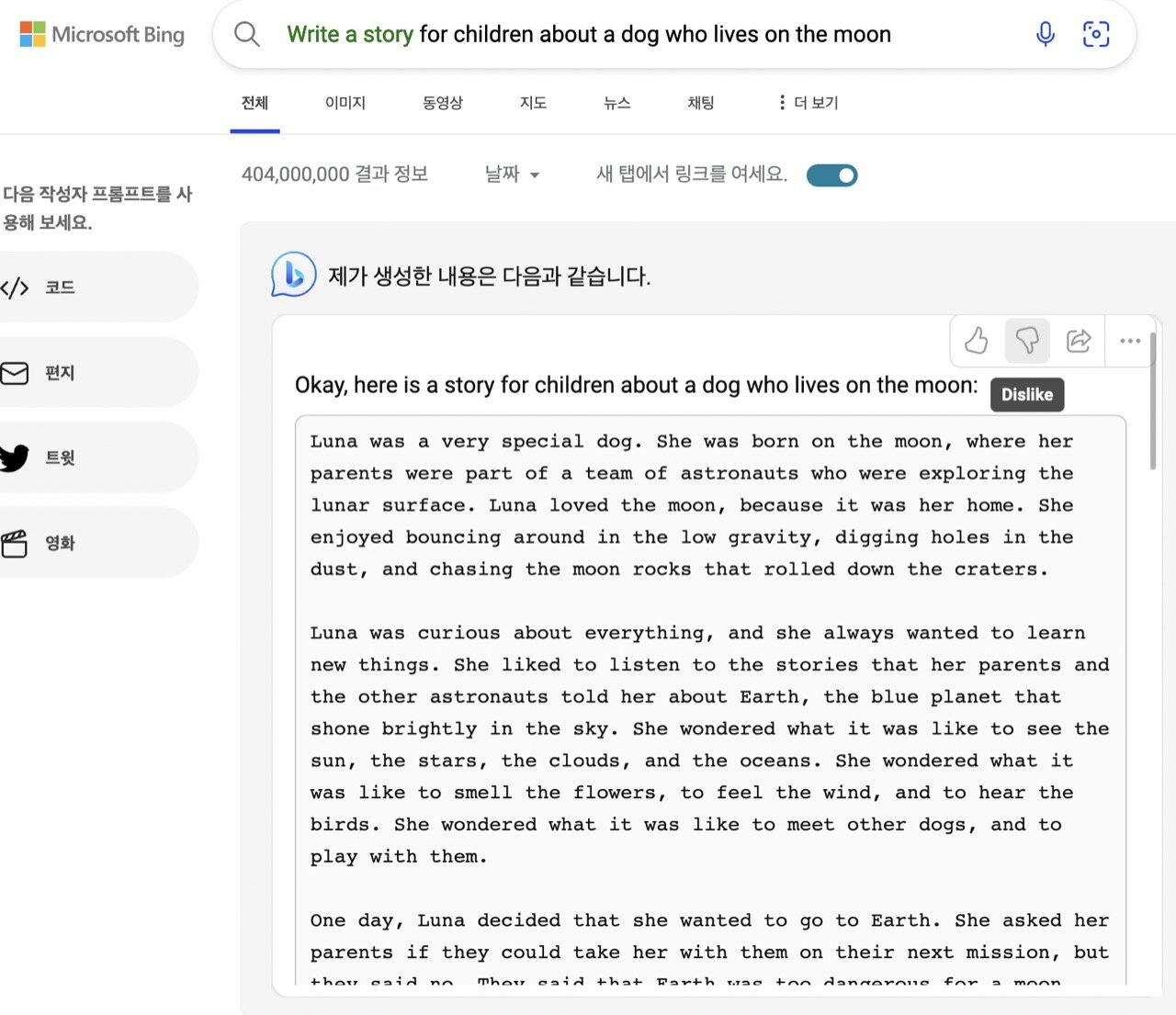
Task: Expand the 더 보기 more menu
Action: (808, 103)
